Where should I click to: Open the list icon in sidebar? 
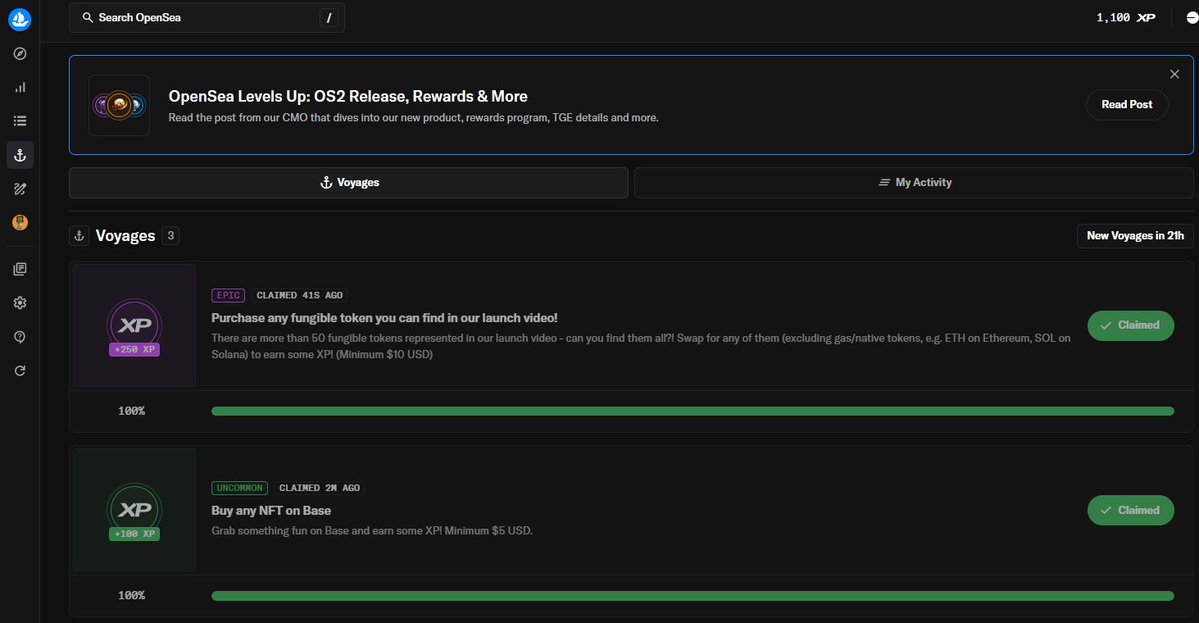point(20,121)
